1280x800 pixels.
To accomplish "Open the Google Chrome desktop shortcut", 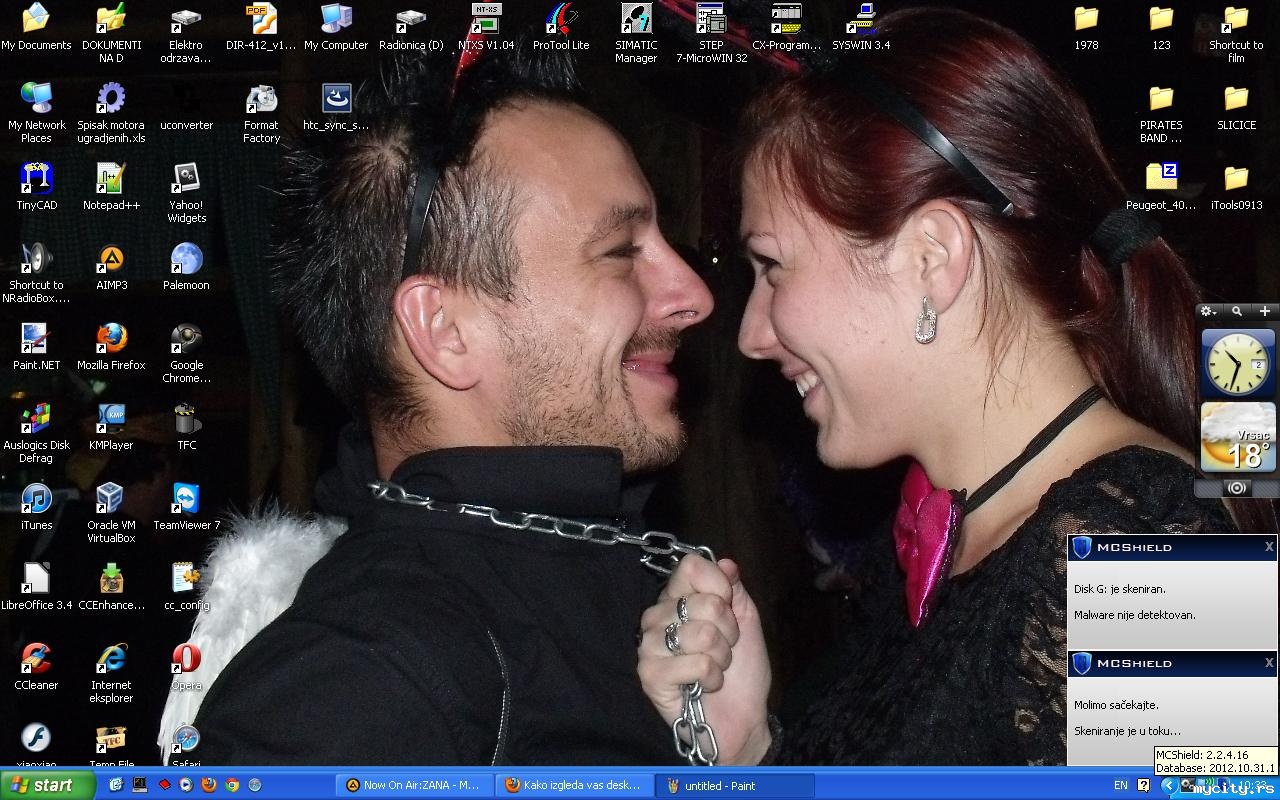I will pyautogui.click(x=186, y=340).
